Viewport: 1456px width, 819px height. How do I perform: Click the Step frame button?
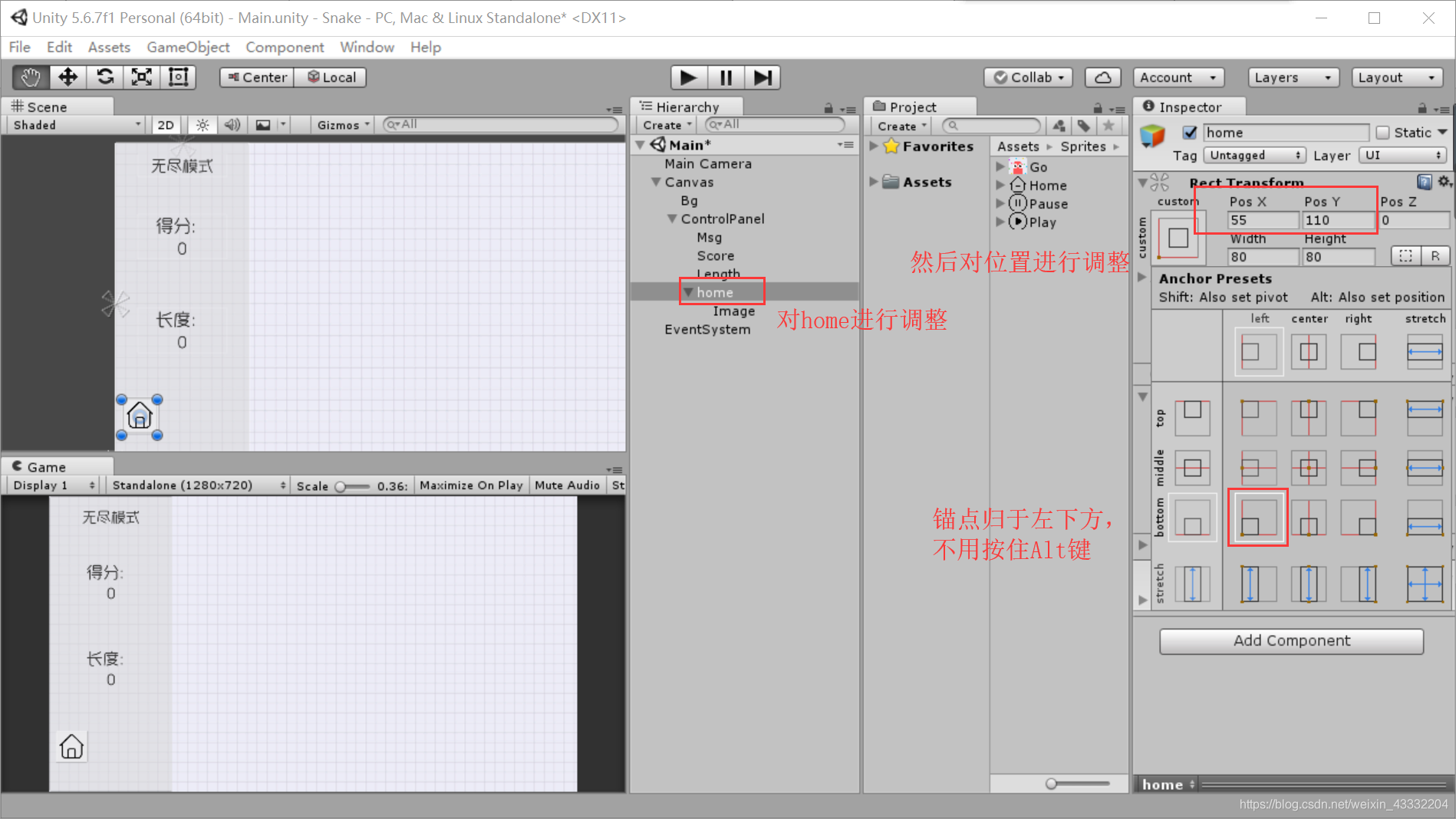point(763,77)
